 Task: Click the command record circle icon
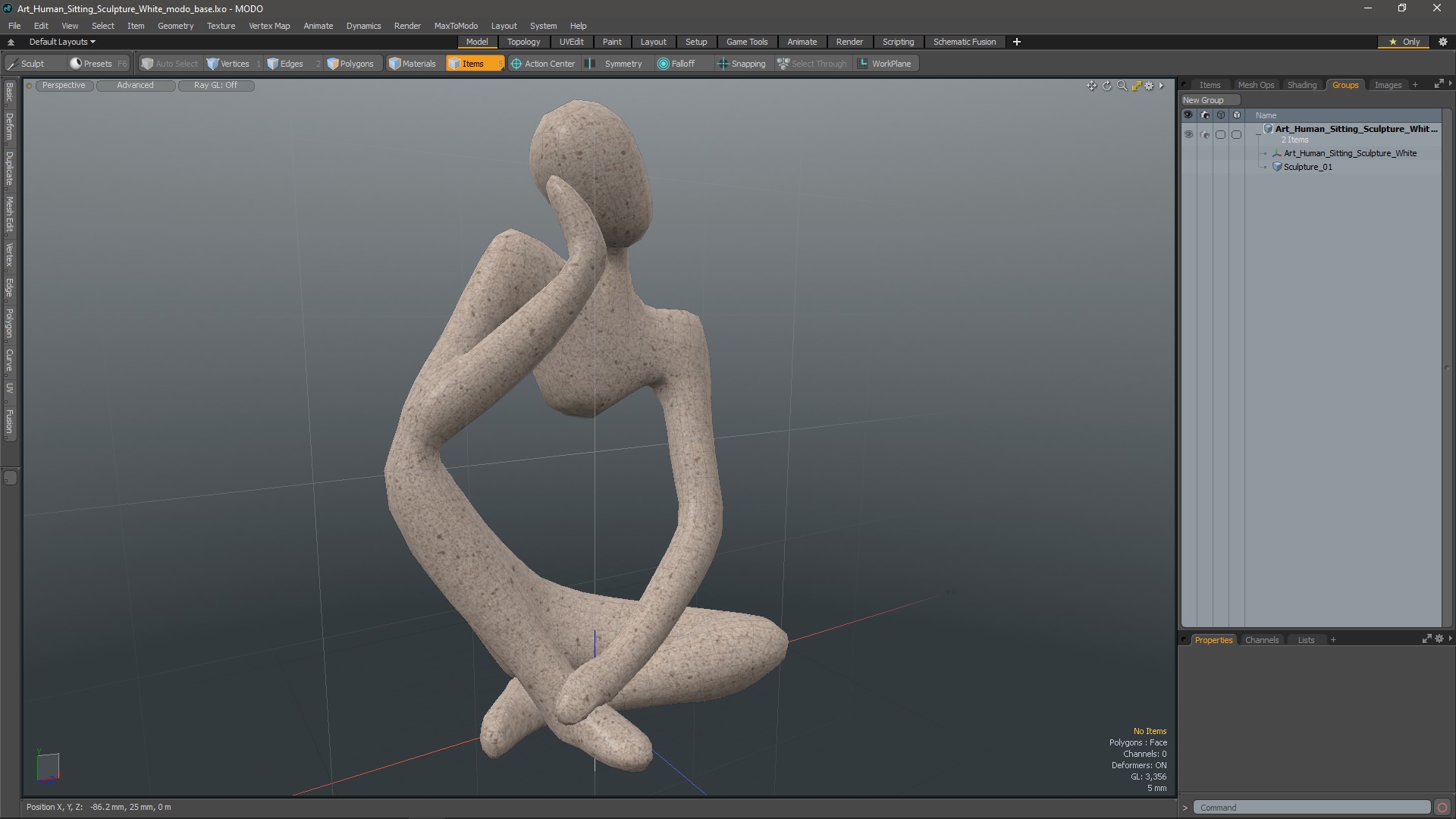coord(1442,808)
